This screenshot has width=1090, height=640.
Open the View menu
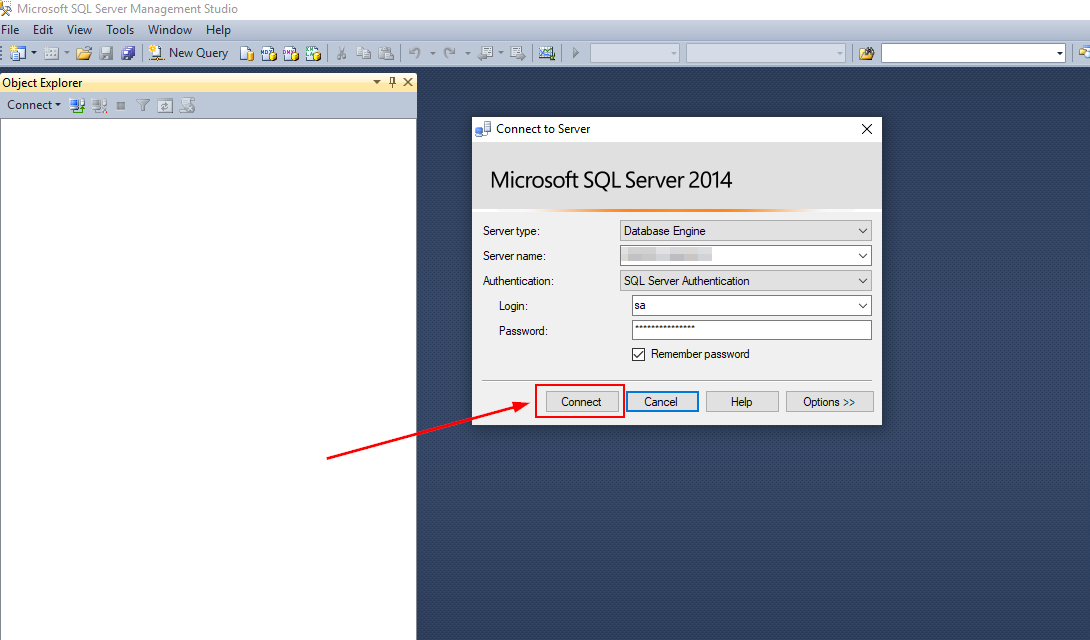tap(79, 30)
